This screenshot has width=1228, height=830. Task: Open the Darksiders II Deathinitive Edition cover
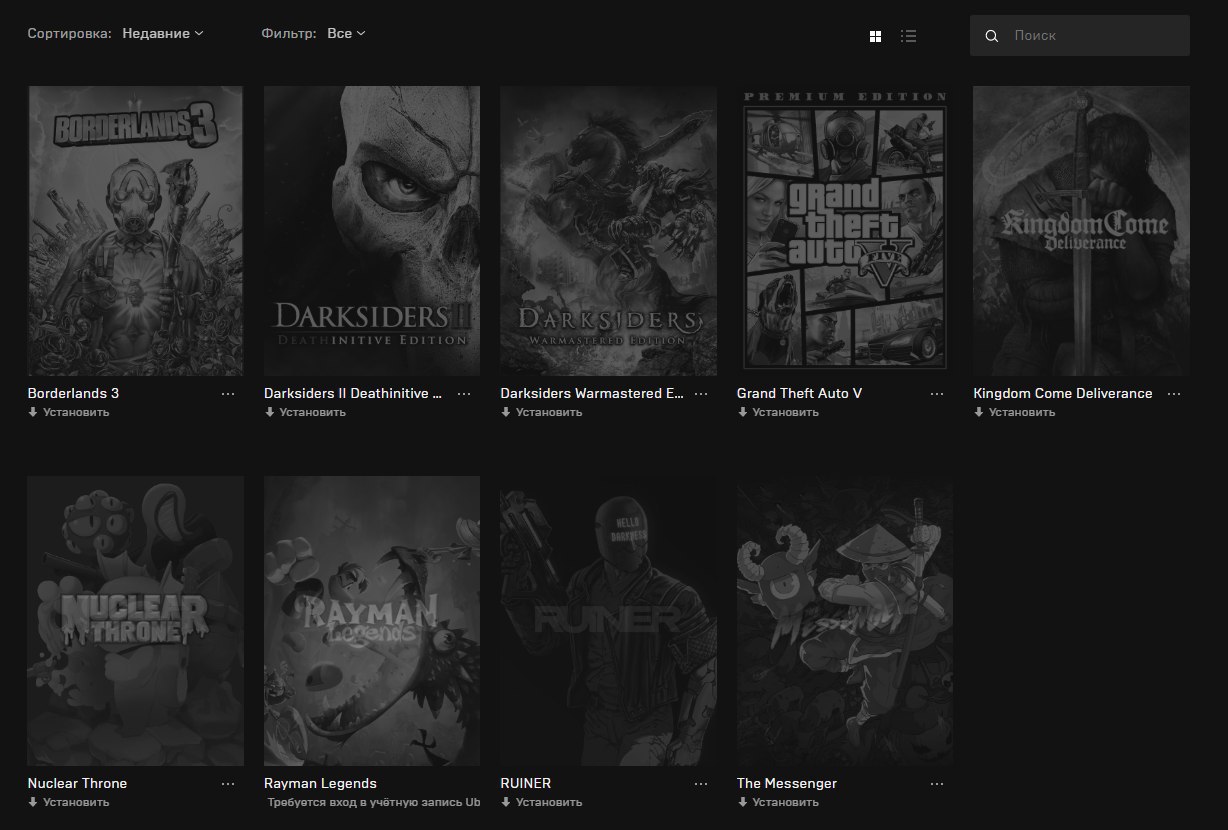point(372,231)
